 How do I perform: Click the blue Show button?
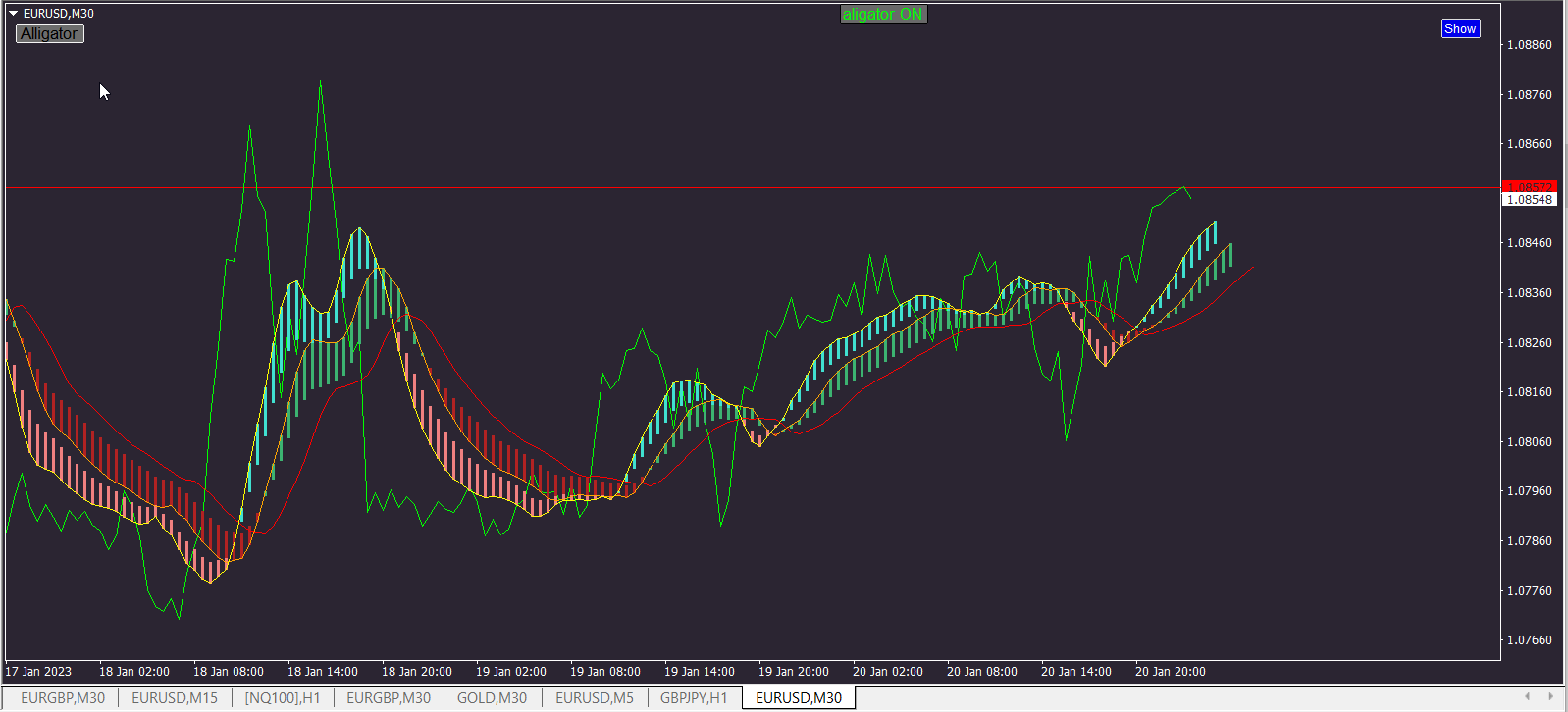coord(1460,28)
